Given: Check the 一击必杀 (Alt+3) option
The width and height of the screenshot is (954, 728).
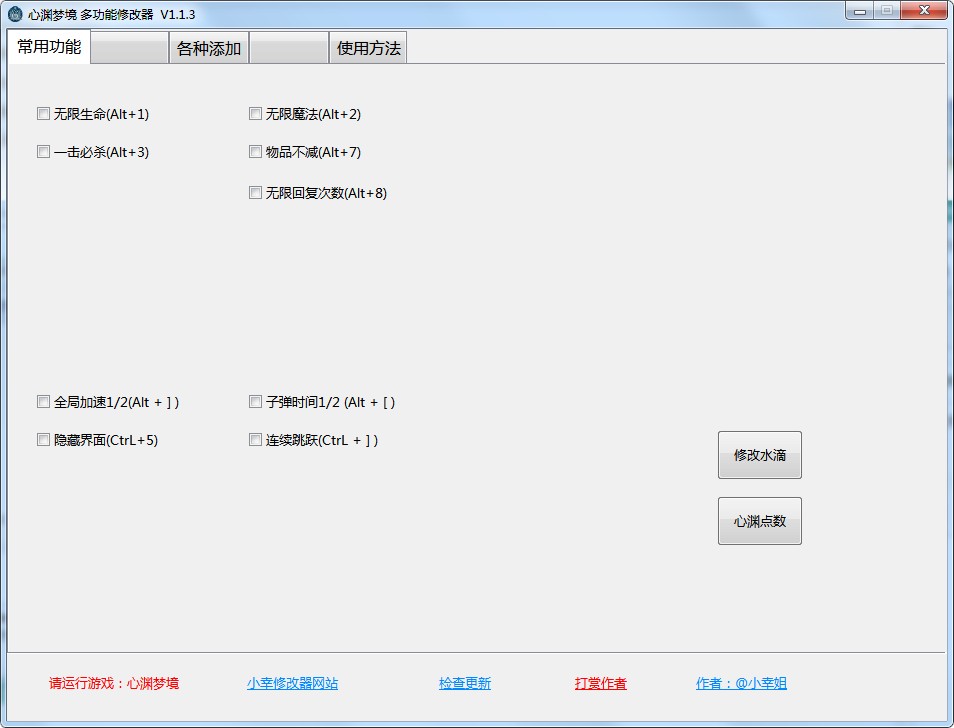Looking at the screenshot, I should pos(43,152).
